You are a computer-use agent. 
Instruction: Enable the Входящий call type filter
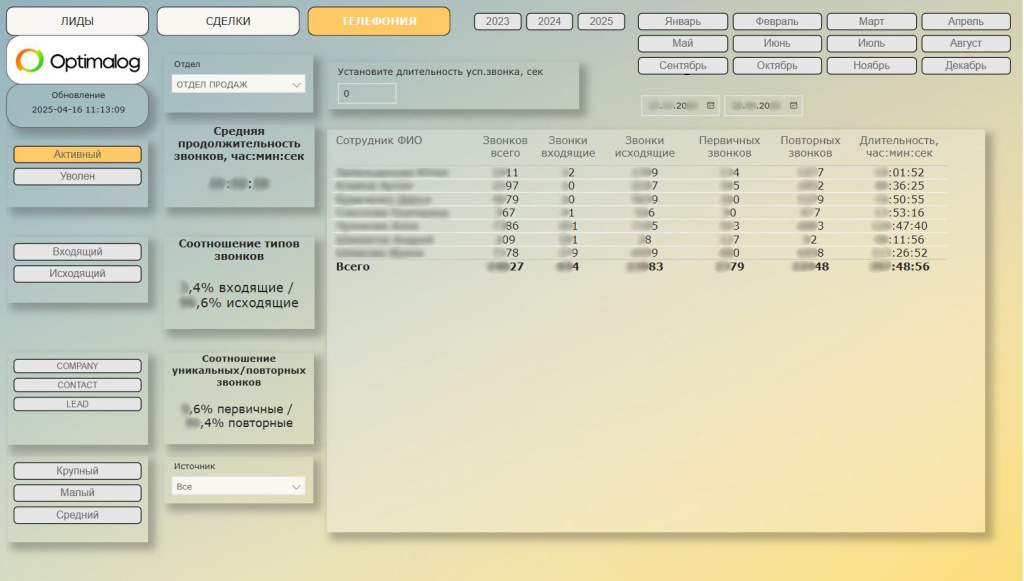click(77, 252)
